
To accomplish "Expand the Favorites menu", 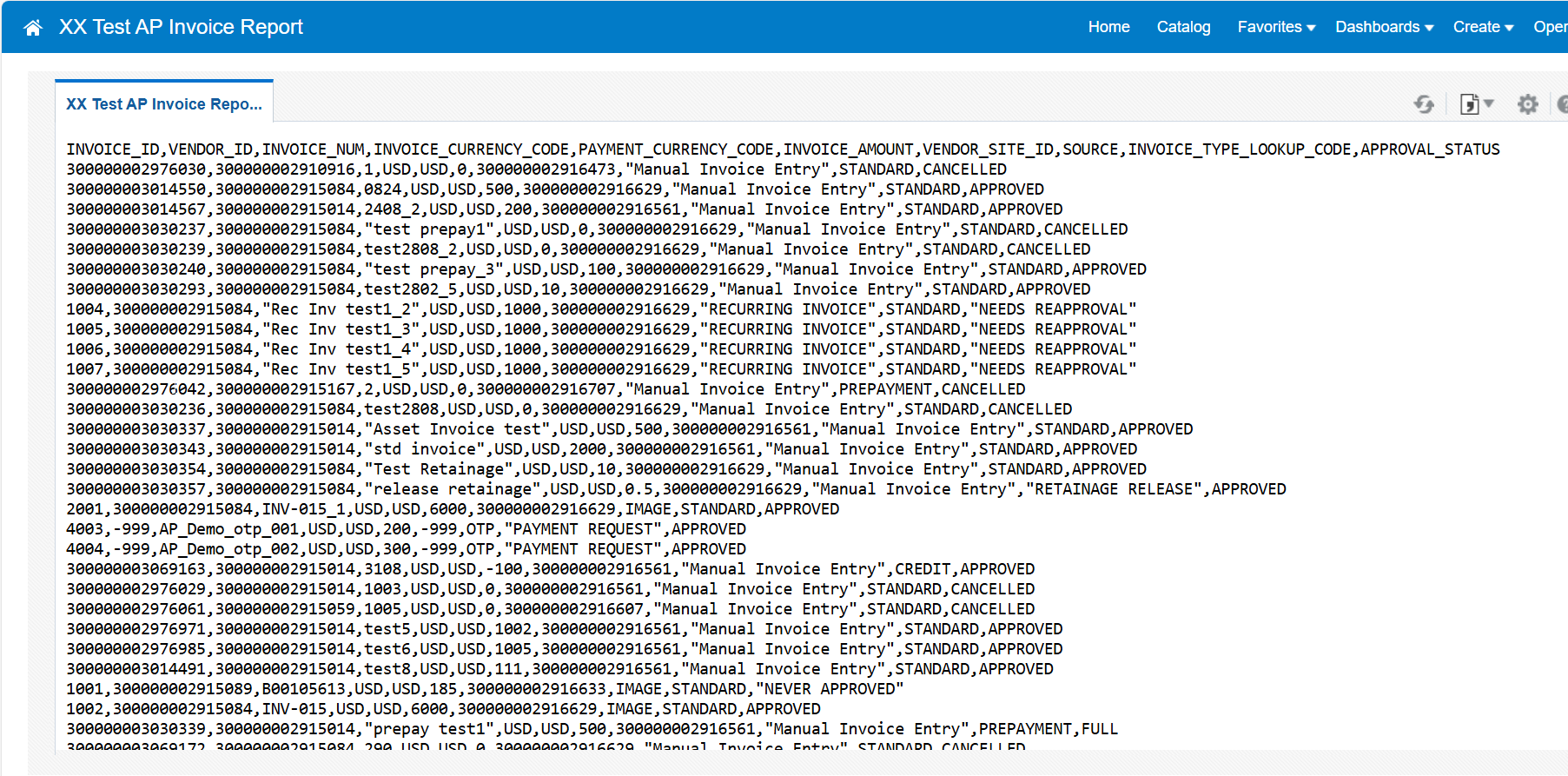I will coord(1276,27).
